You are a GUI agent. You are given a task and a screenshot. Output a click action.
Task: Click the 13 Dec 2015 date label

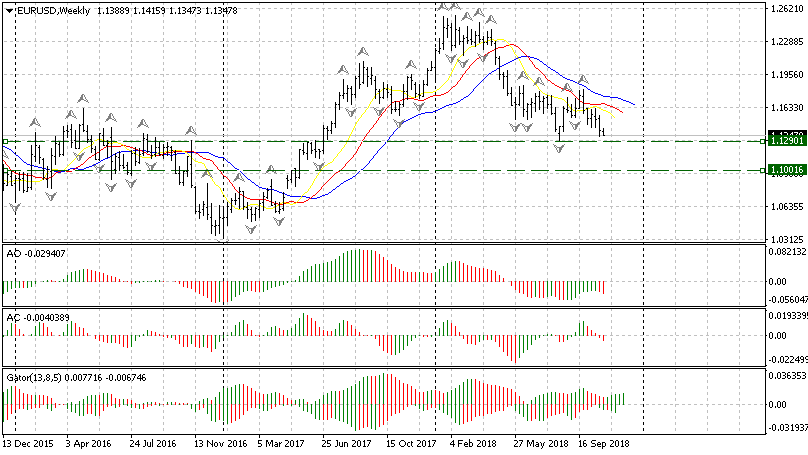tap(29, 442)
